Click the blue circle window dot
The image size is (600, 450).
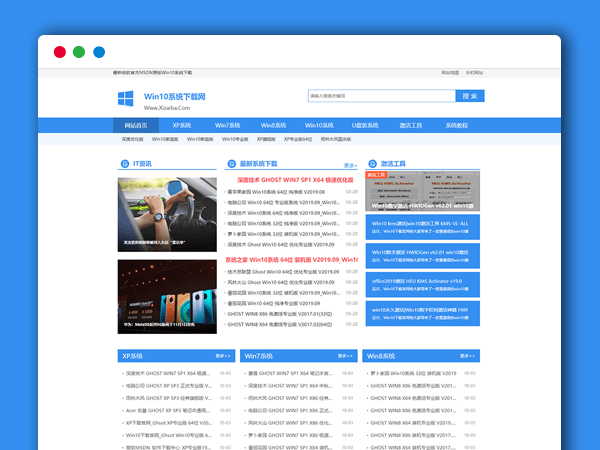99,52
